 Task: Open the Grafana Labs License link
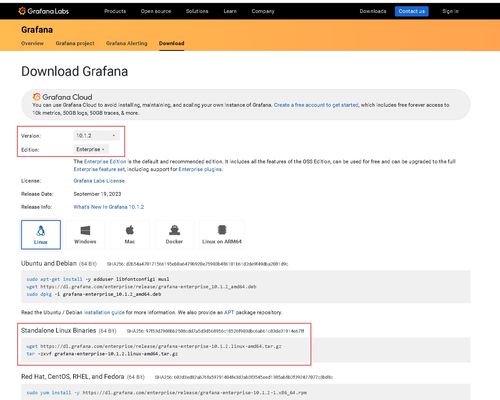99,181
